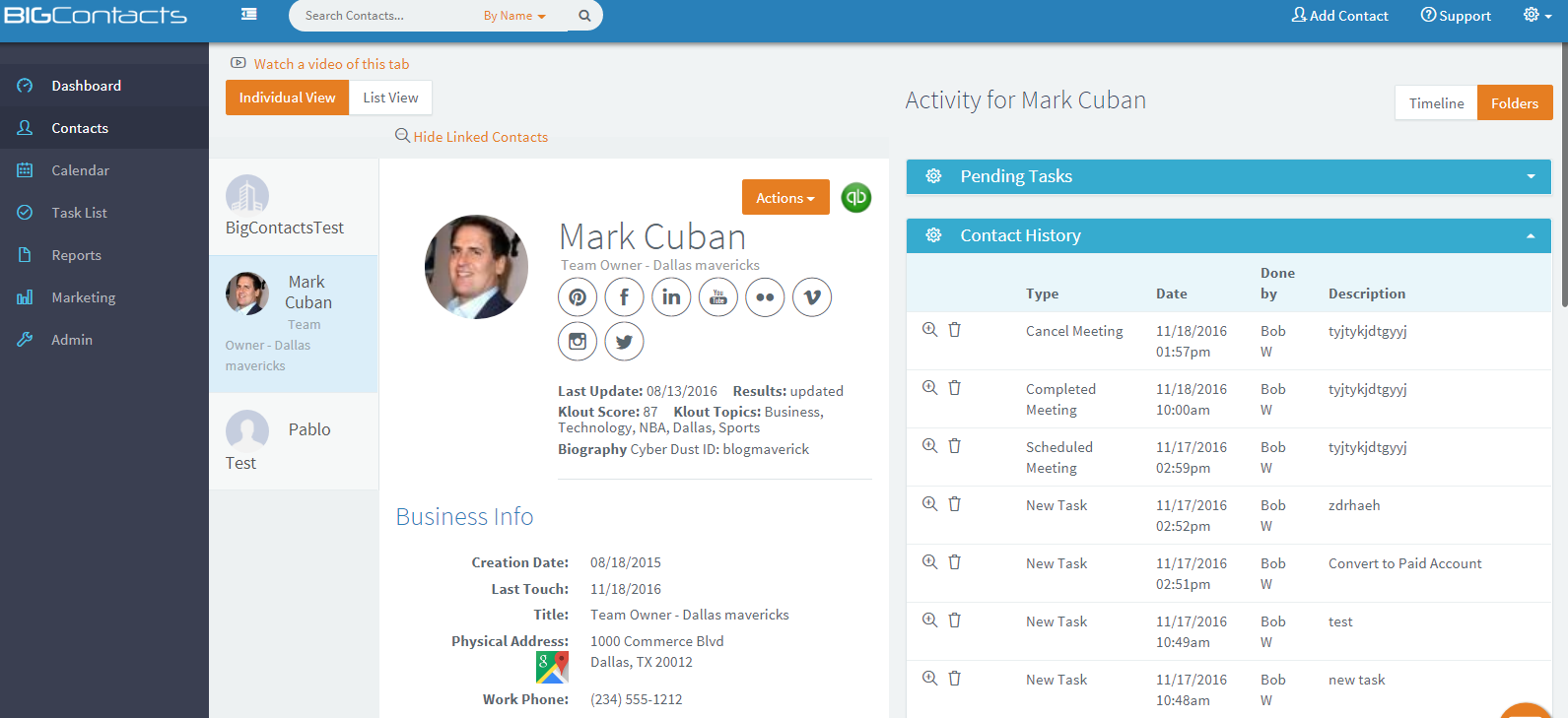Click the search magnifier icon in top bar

point(584,16)
